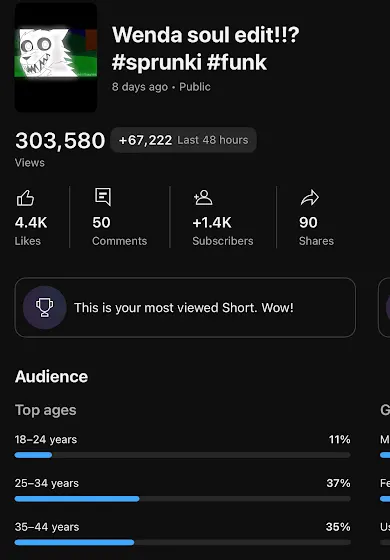
Task: Click the Shares arrow icon
Action: tap(310, 198)
